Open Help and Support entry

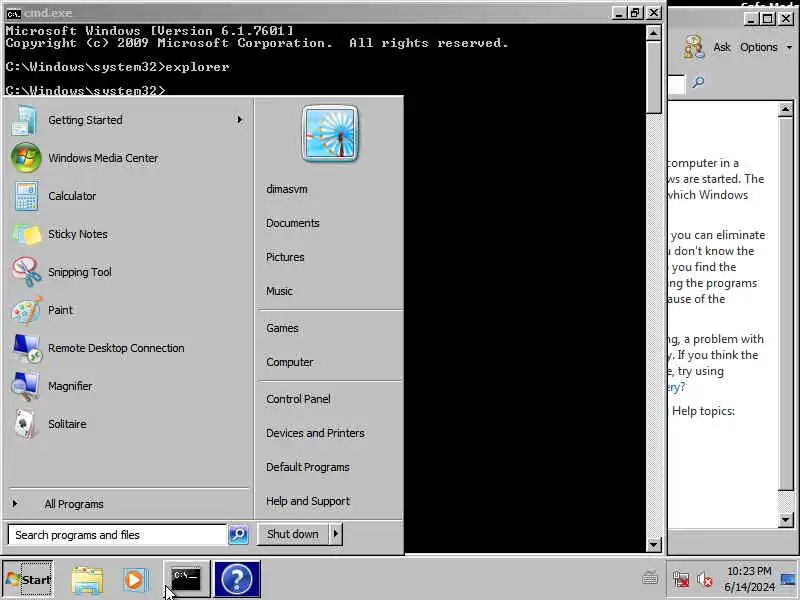308,502
